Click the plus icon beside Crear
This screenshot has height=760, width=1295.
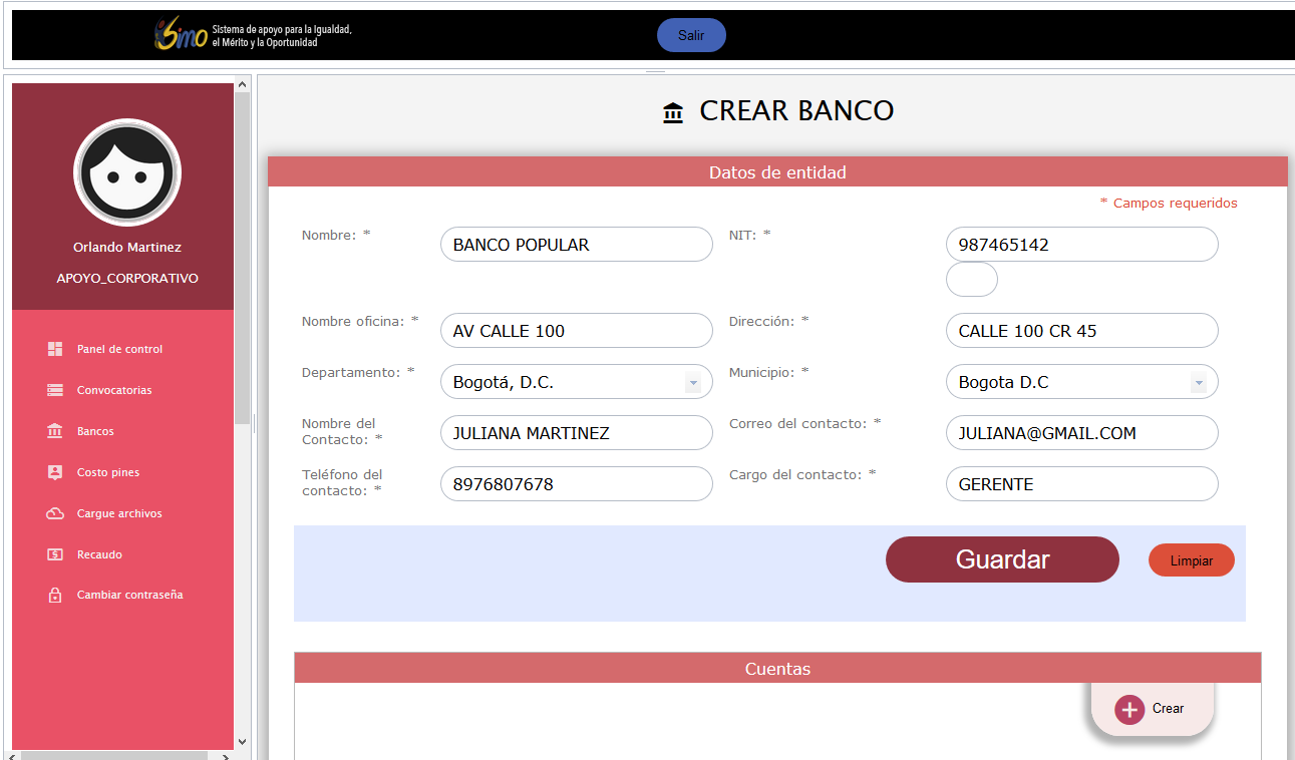coord(1129,709)
